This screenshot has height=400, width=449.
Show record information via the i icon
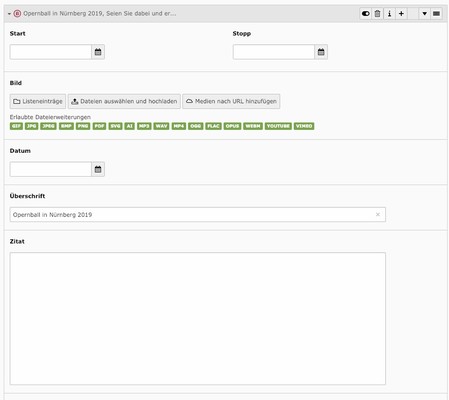click(x=389, y=14)
